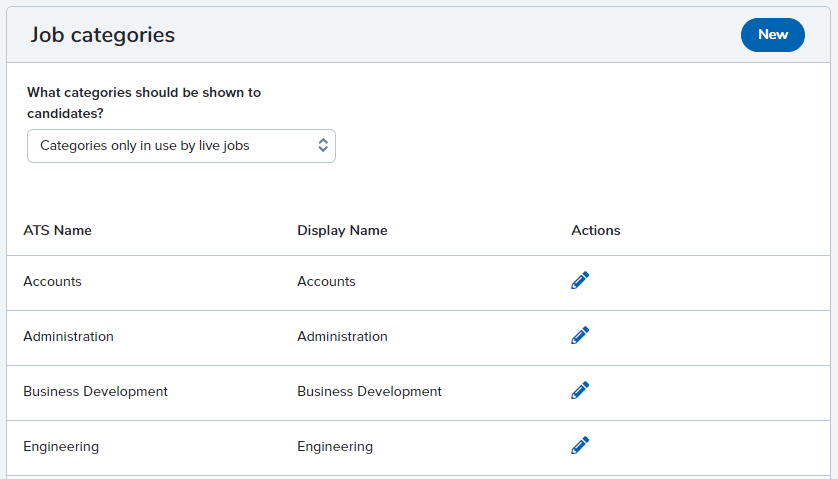Image resolution: width=838 pixels, height=479 pixels.
Task: Click the Actions column header
Action: pyautogui.click(x=595, y=230)
